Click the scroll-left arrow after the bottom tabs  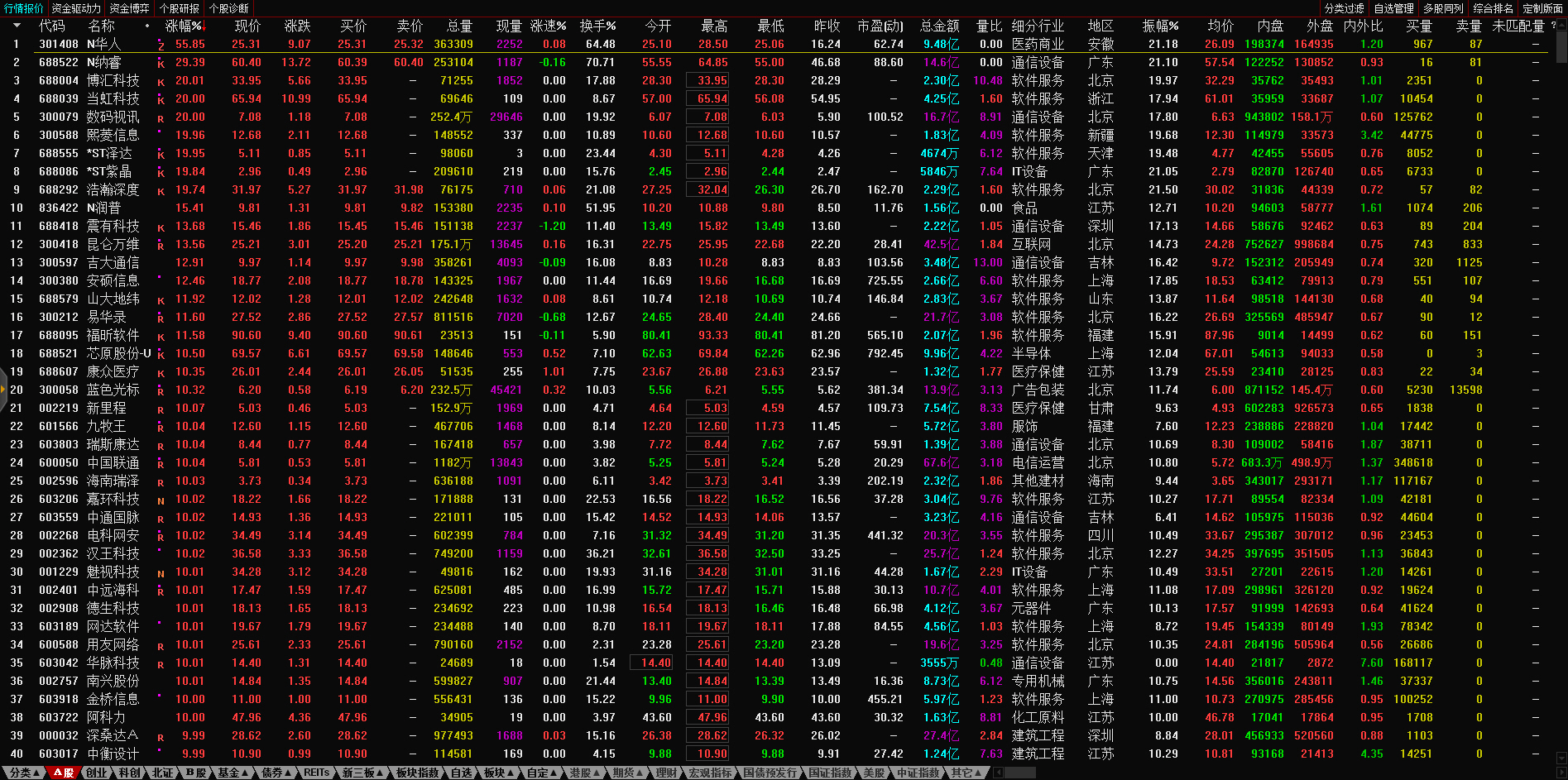[999, 773]
